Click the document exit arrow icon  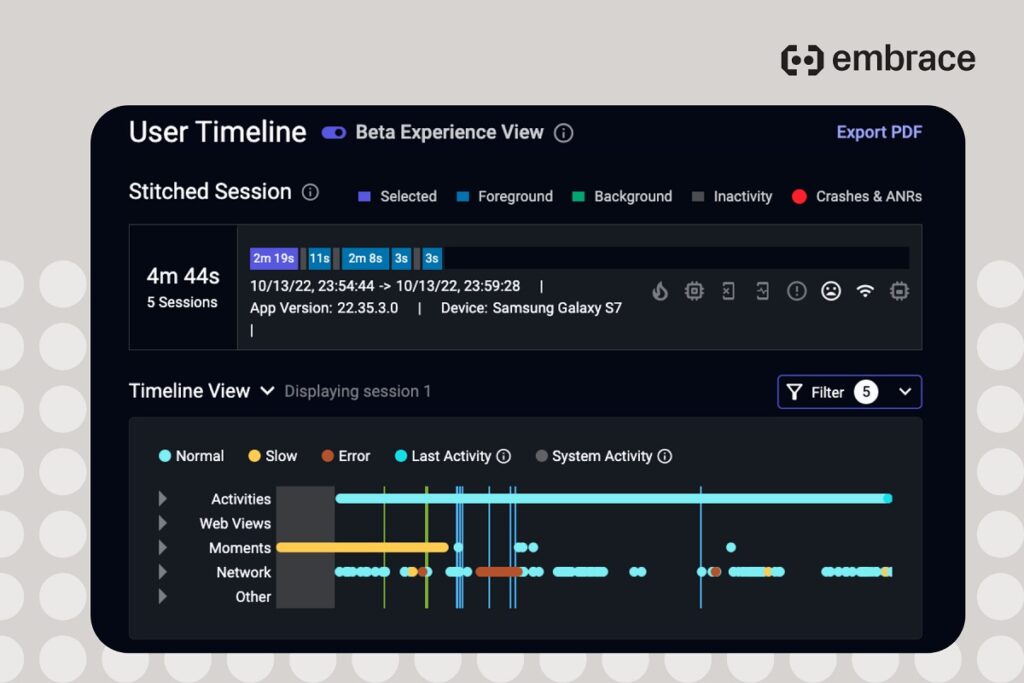coord(762,291)
